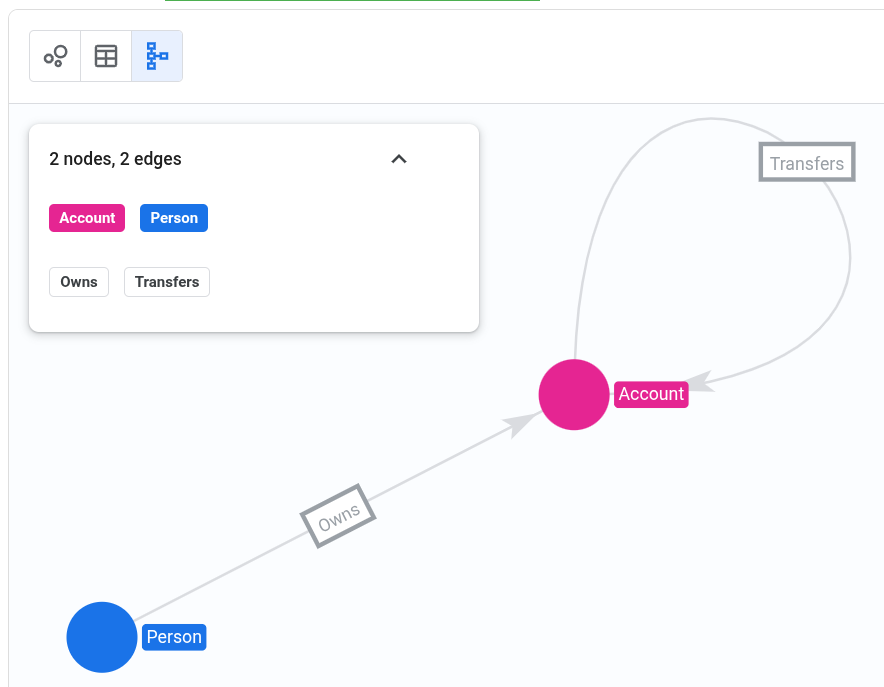Click the pink Account node circle
Viewport: 884px width, 687px height.
click(574, 394)
